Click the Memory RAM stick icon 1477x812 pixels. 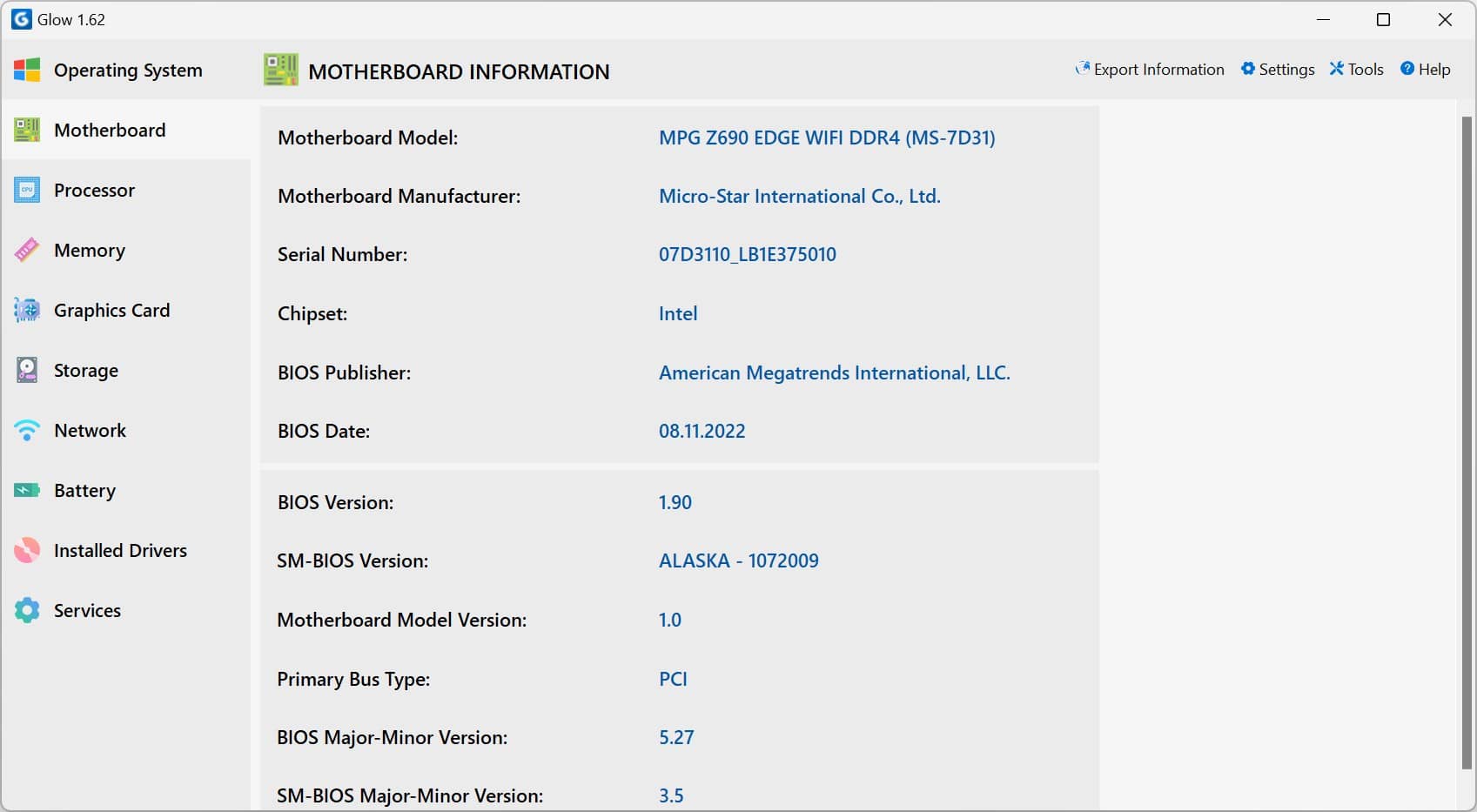click(x=27, y=251)
